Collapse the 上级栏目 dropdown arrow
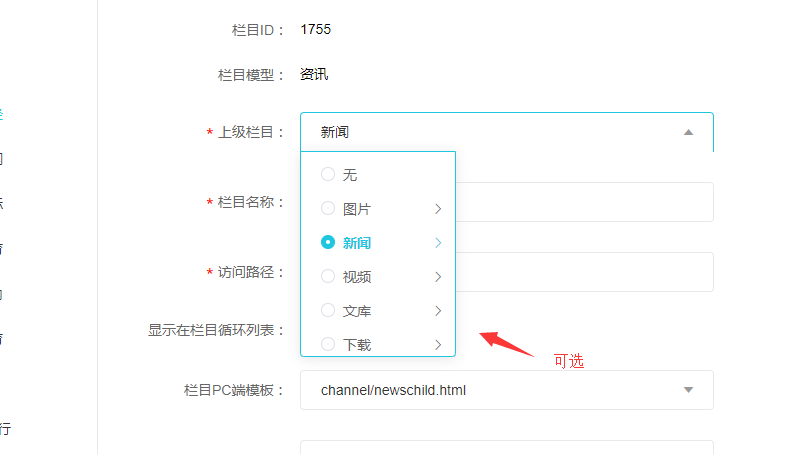The height and width of the screenshot is (454, 799). click(688, 132)
